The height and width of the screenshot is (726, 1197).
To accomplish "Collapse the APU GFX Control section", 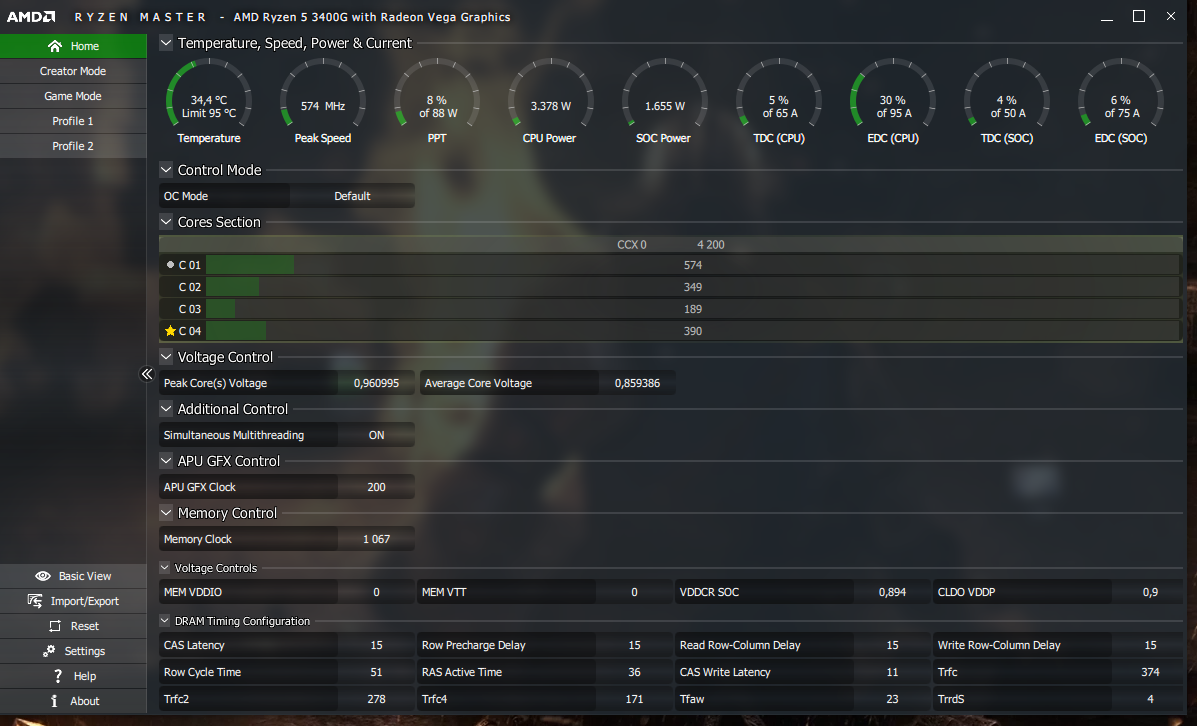I will point(166,460).
